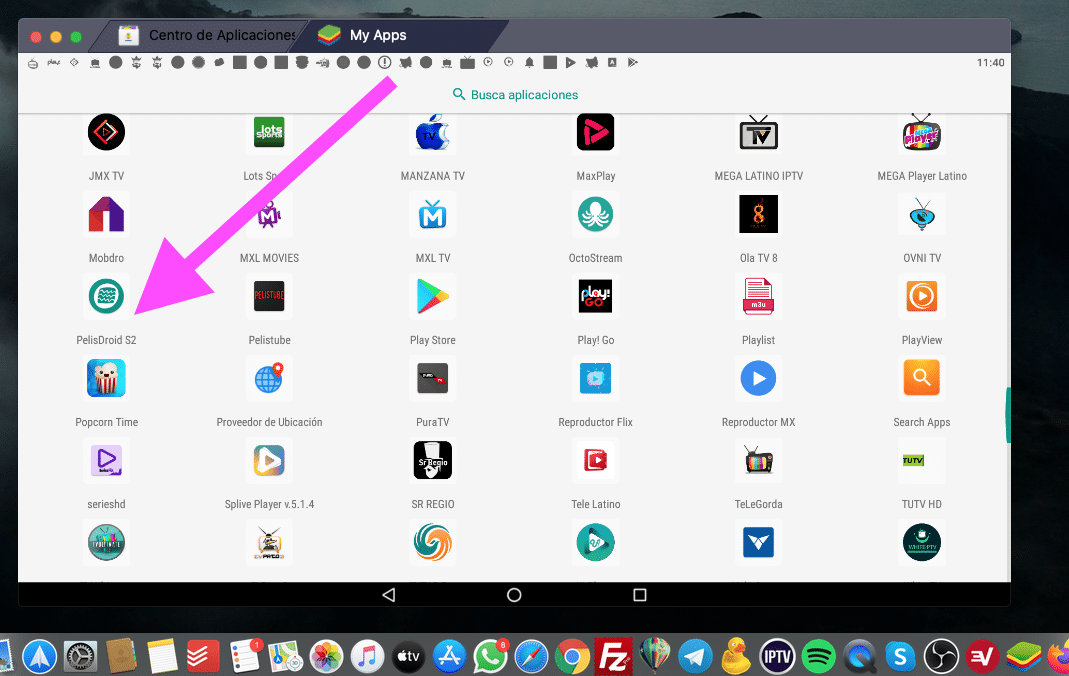Open MXL MOVIES
Viewport: 1069px width, 676px height.
point(269,214)
